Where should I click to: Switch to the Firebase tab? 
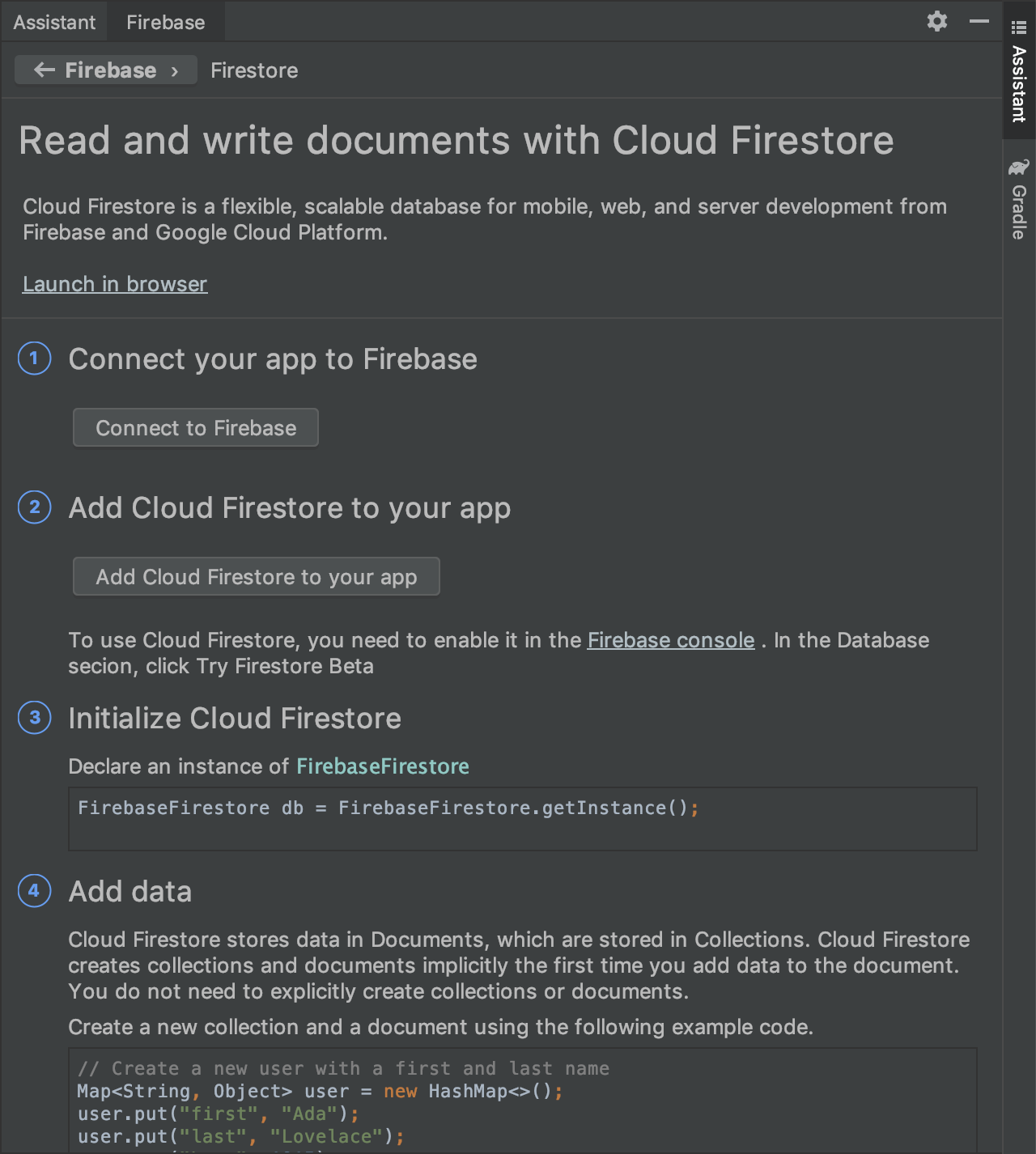(x=166, y=22)
